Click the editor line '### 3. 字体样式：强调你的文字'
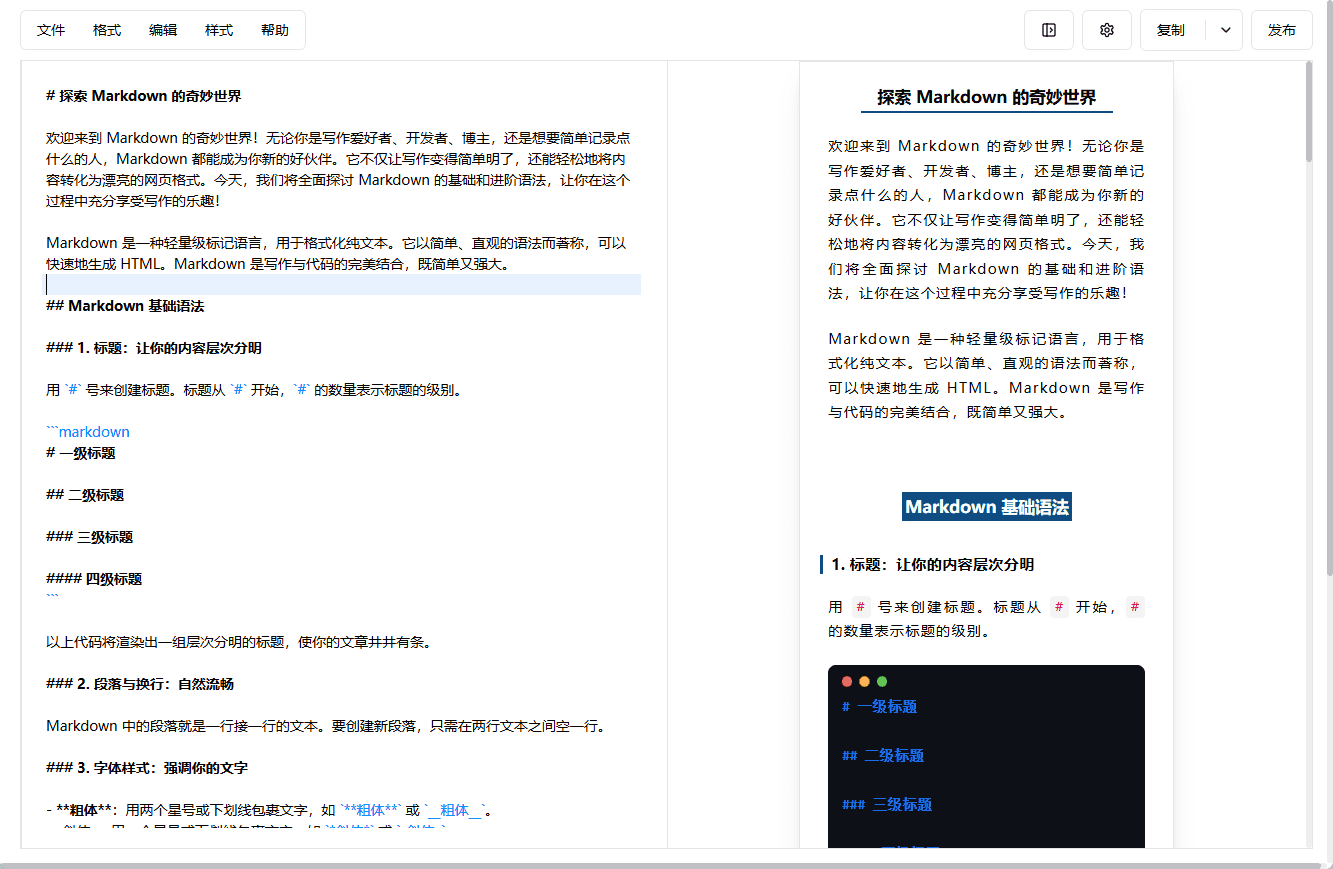This screenshot has height=869, width=1333. coord(147,768)
